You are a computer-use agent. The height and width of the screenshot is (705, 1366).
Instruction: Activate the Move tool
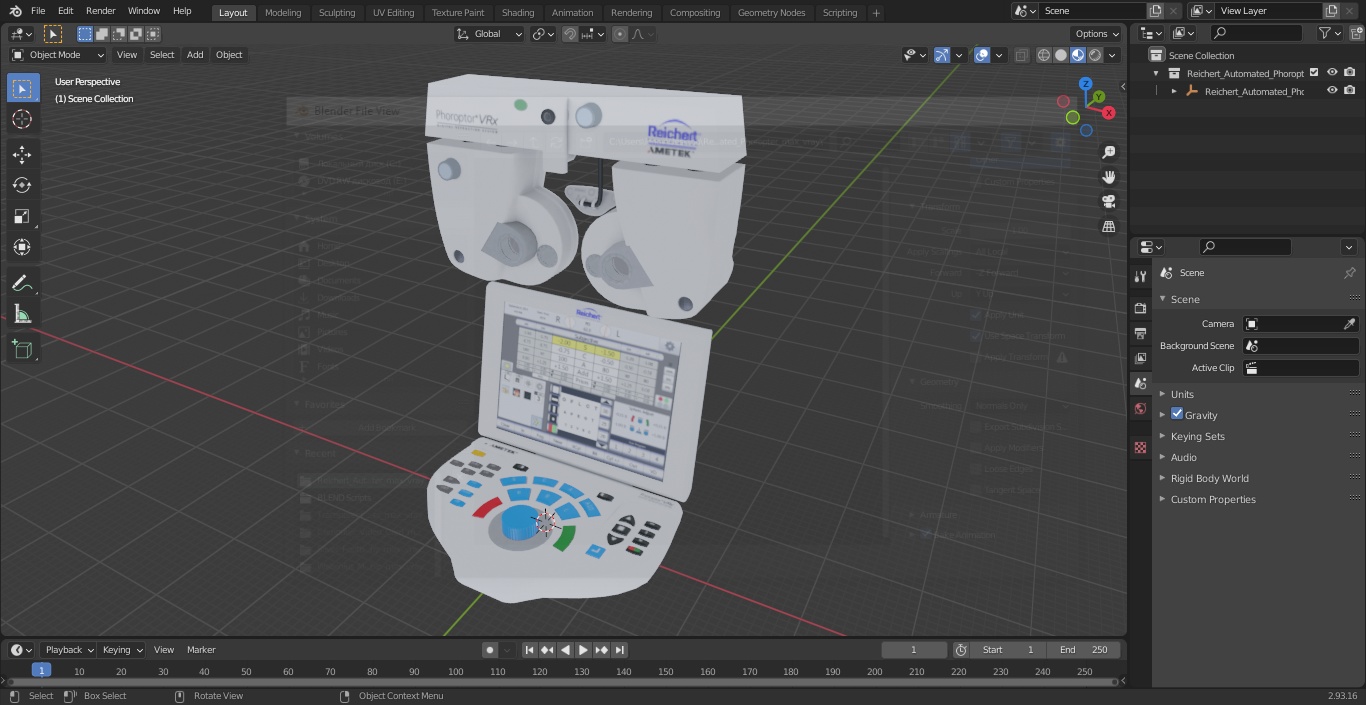pos(22,155)
